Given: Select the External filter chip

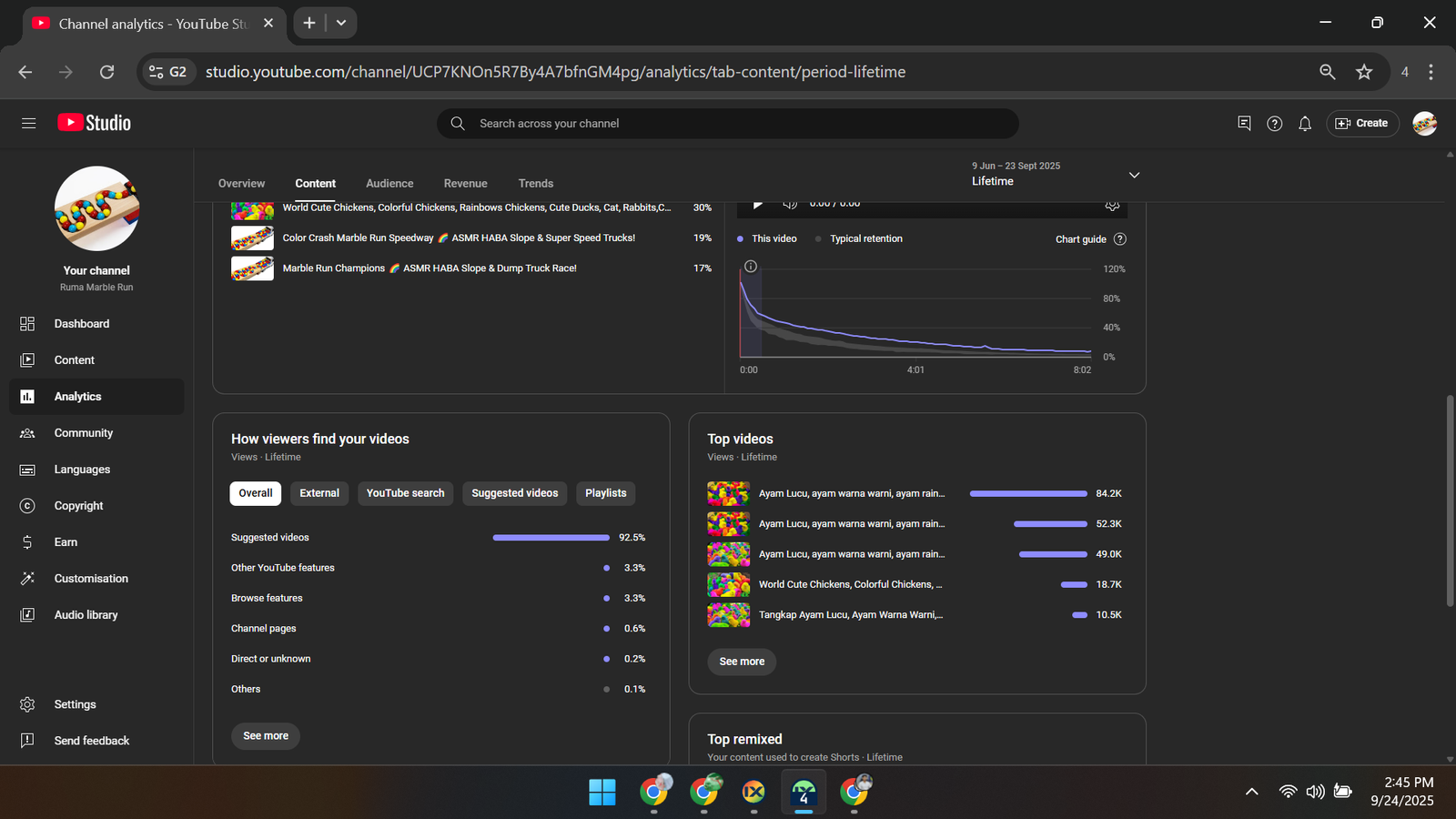Looking at the screenshot, I should tap(319, 493).
